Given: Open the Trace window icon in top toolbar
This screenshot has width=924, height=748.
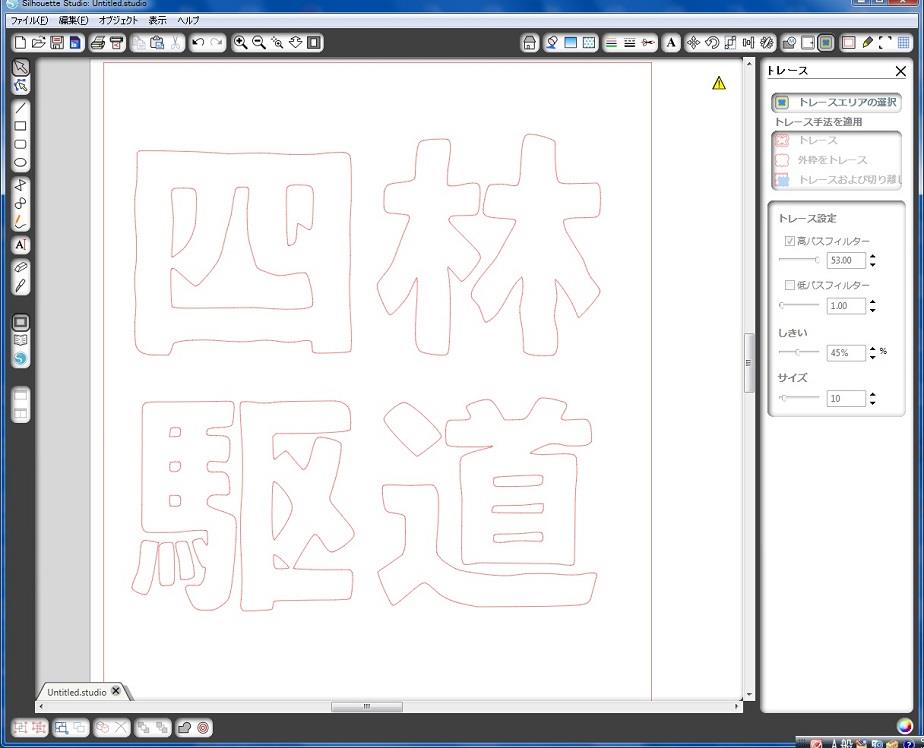Looking at the screenshot, I should pyautogui.click(x=826, y=42).
